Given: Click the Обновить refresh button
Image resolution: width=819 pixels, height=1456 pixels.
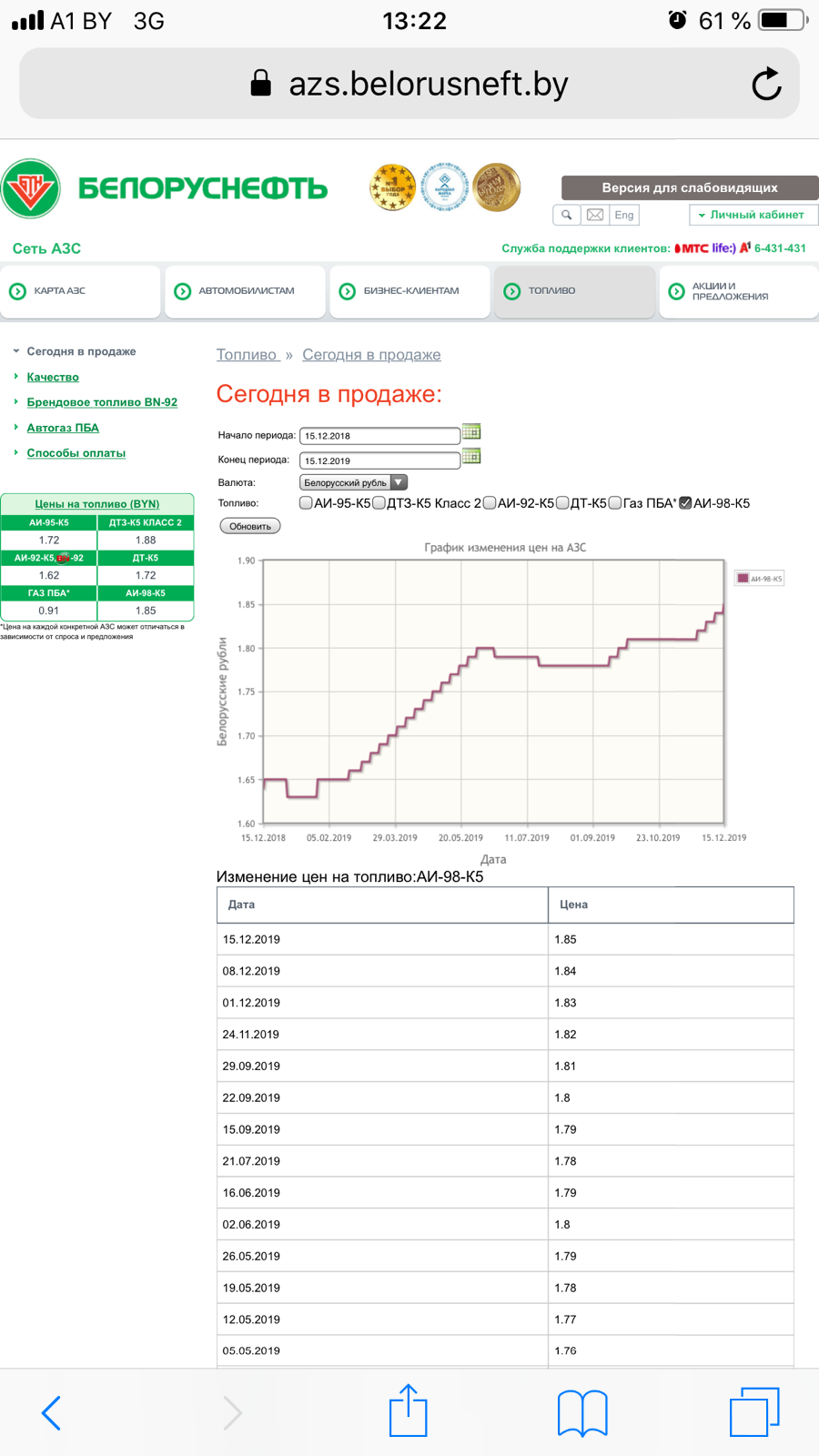Looking at the screenshot, I should coord(250,526).
